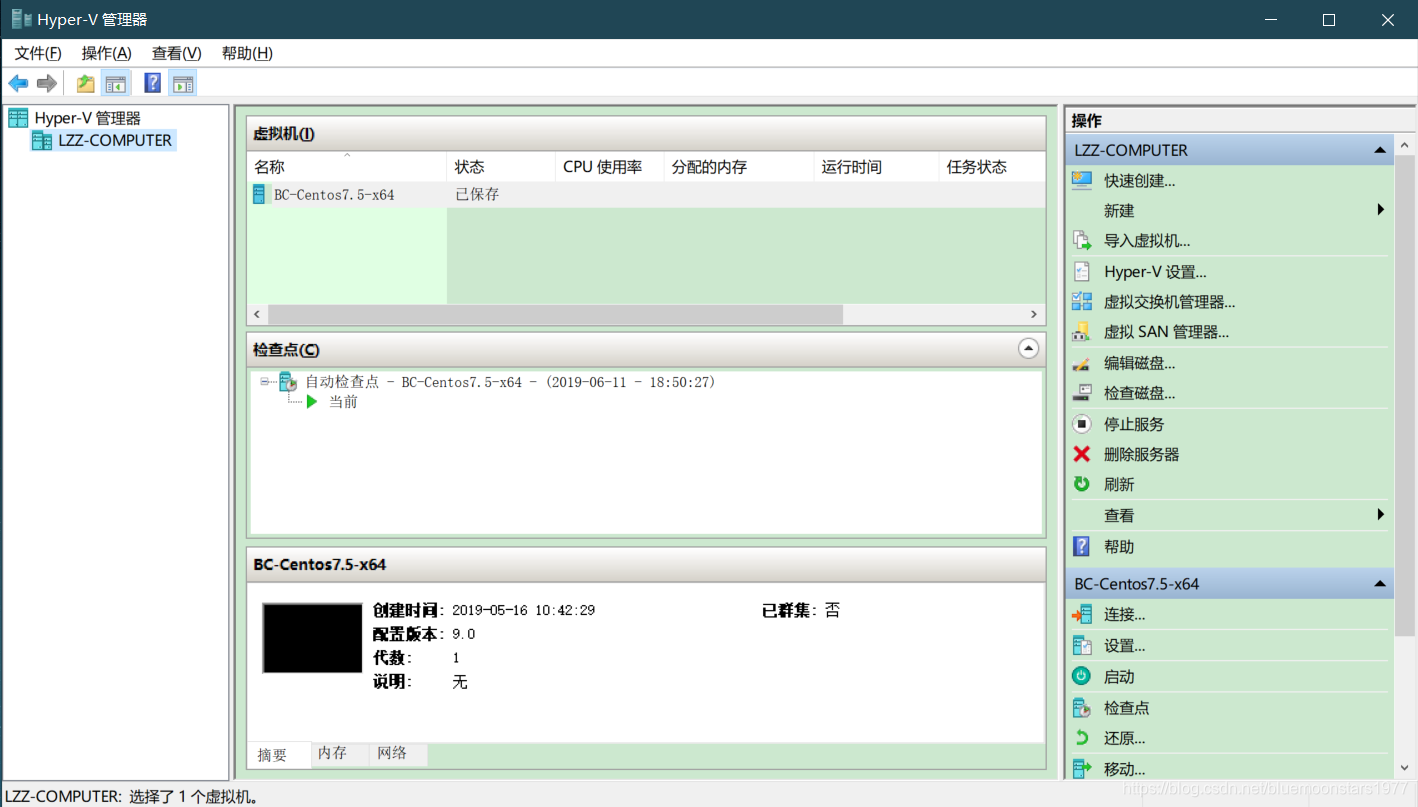Click the green 启动 power icon

1082,677
